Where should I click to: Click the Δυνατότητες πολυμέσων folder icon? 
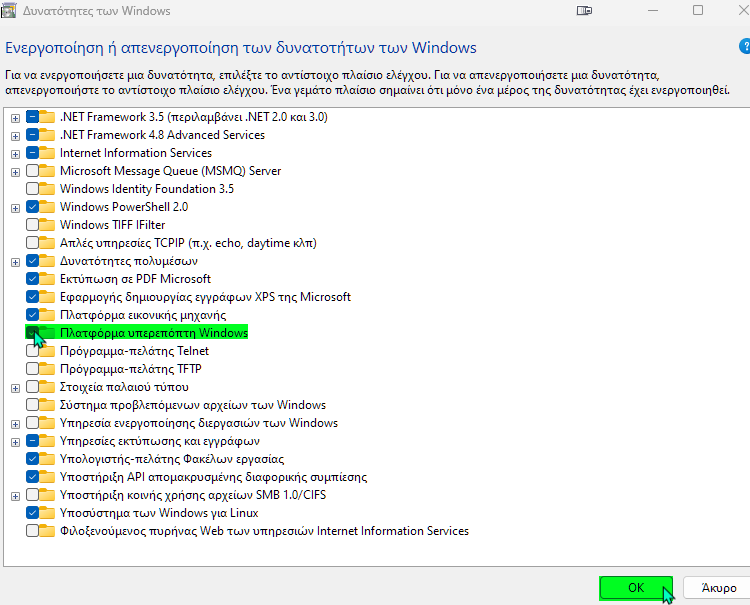tap(46, 261)
